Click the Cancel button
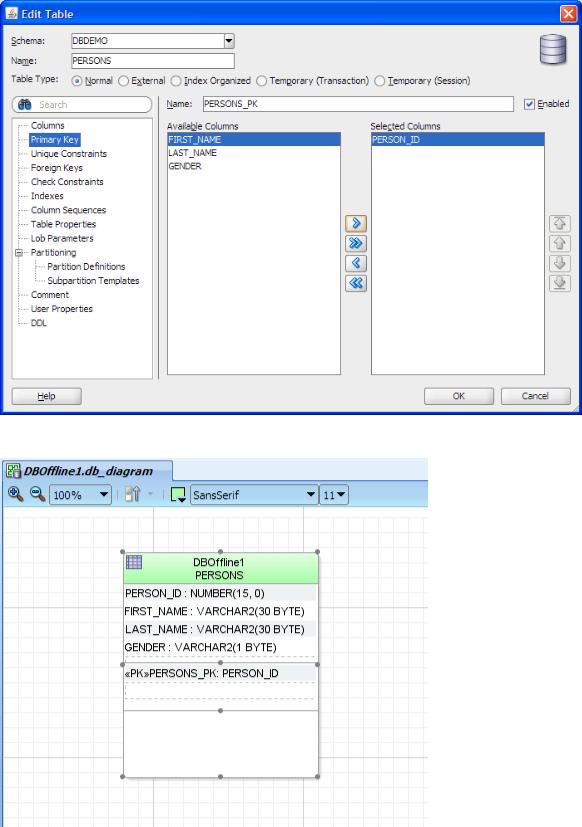This screenshot has height=827, width=582. 536,396
